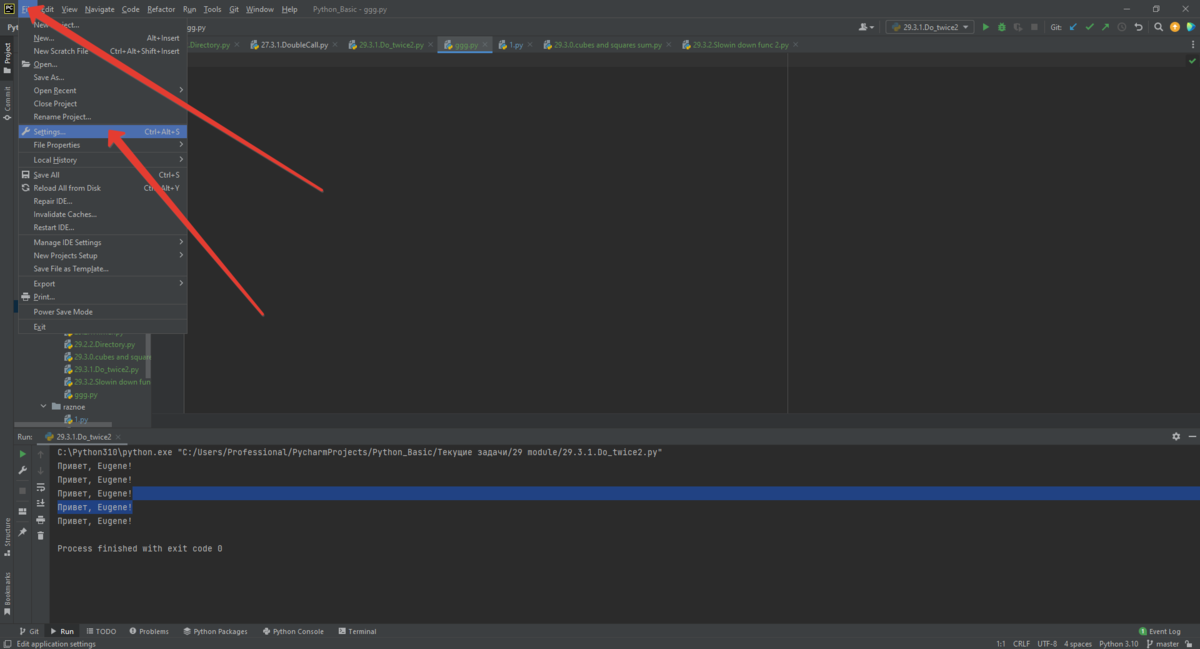
Task: Start debugging with the green bug icon
Action: [x=1002, y=27]
